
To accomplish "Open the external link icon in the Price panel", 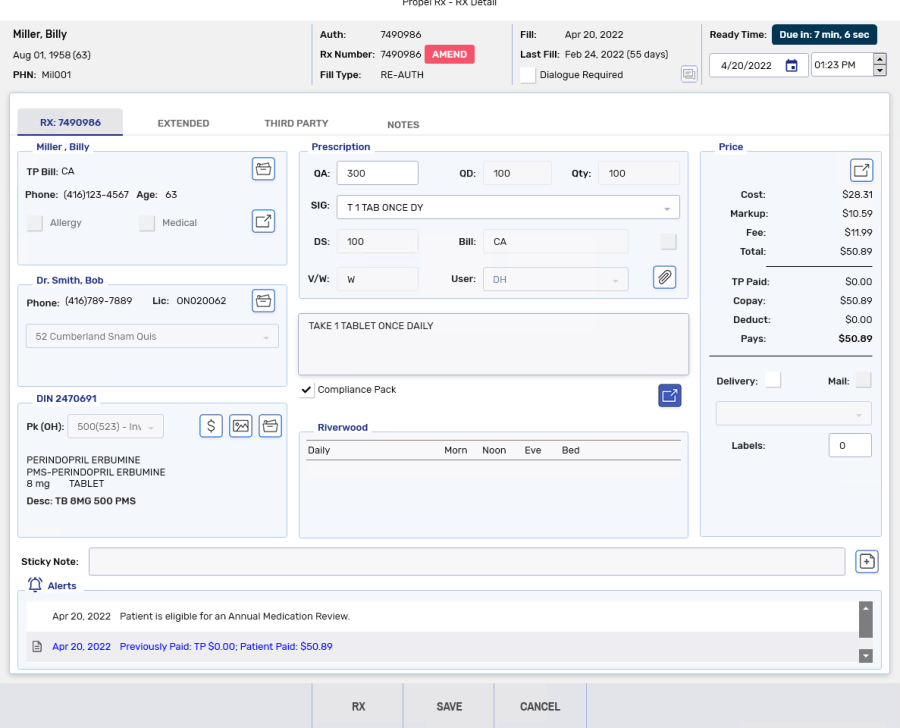I will click(861, 169).
